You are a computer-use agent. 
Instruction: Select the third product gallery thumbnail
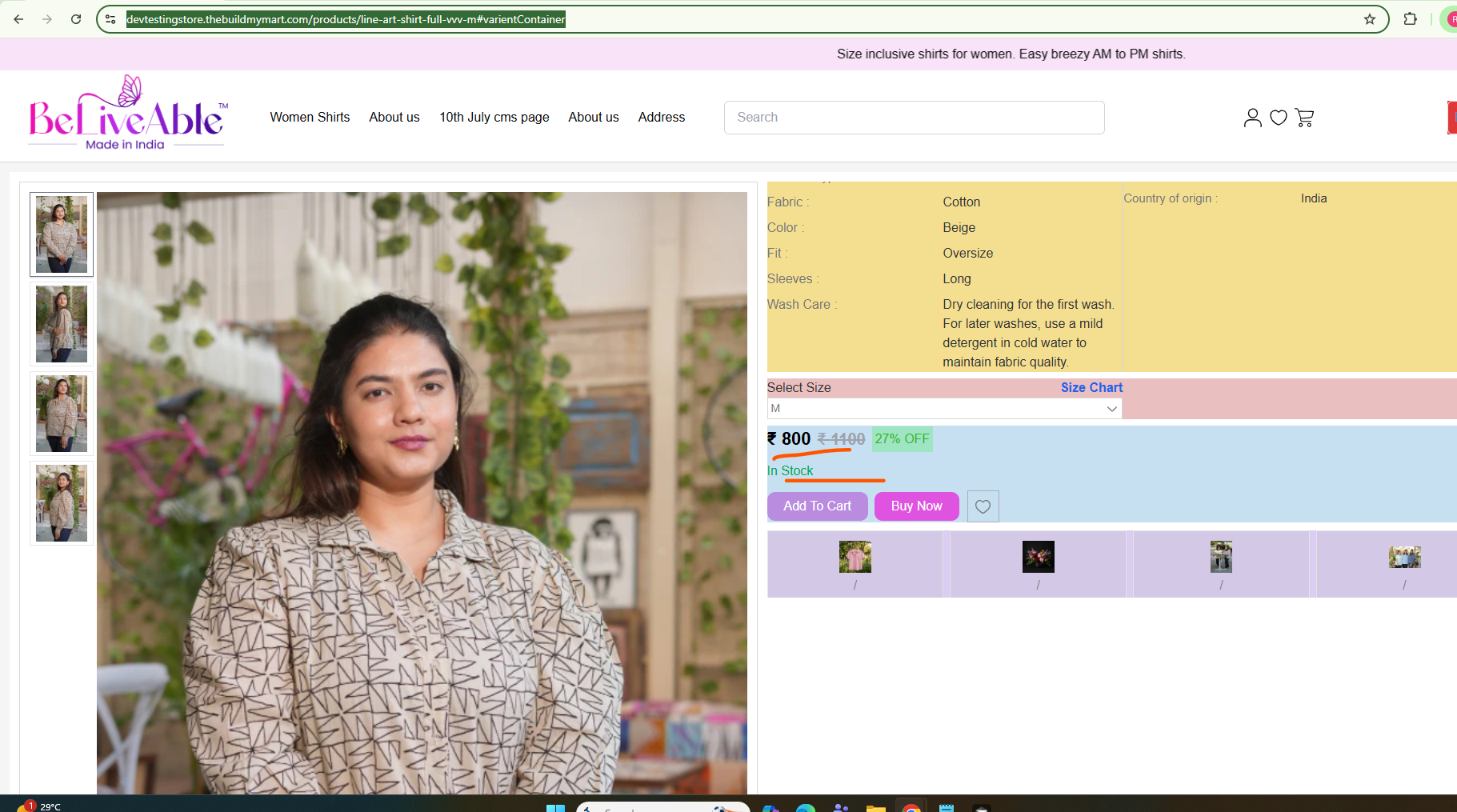(x=62, y=414)
